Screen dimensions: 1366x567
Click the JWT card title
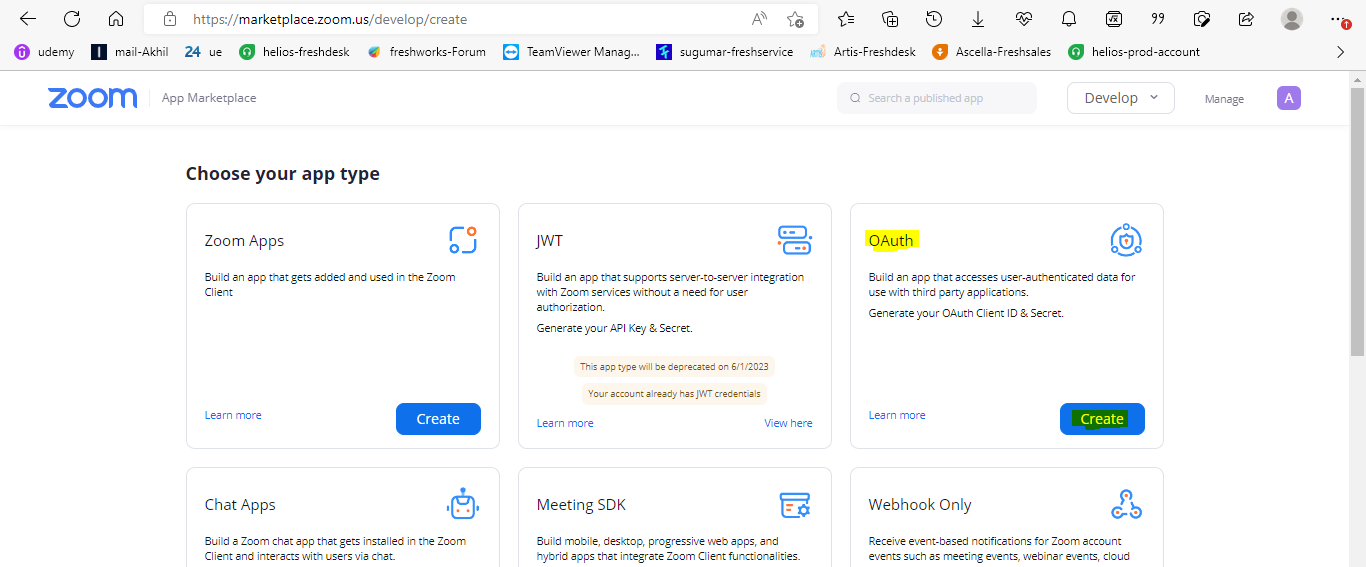550,241
